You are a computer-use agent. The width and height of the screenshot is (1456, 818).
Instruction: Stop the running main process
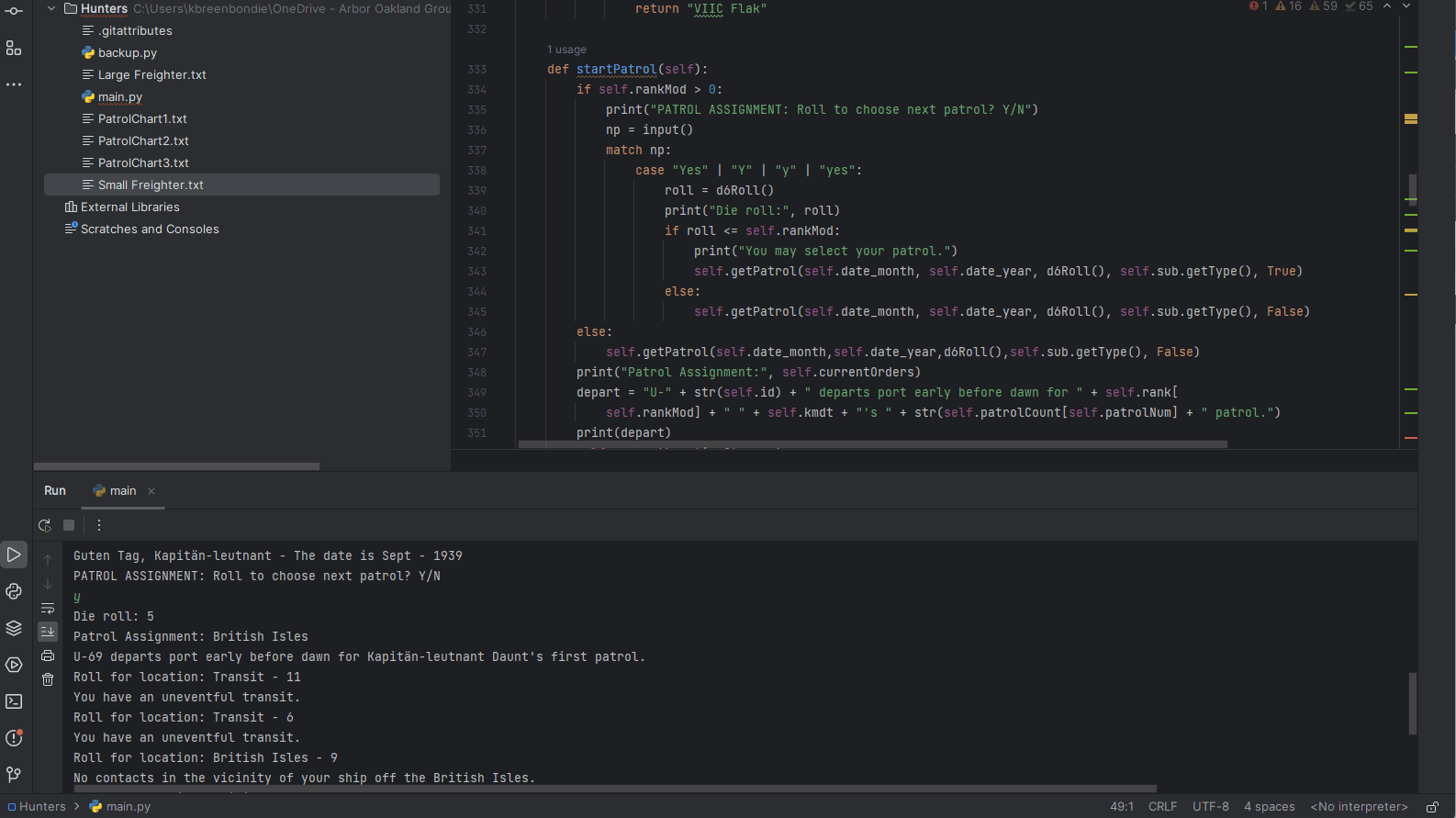(69, 525)
